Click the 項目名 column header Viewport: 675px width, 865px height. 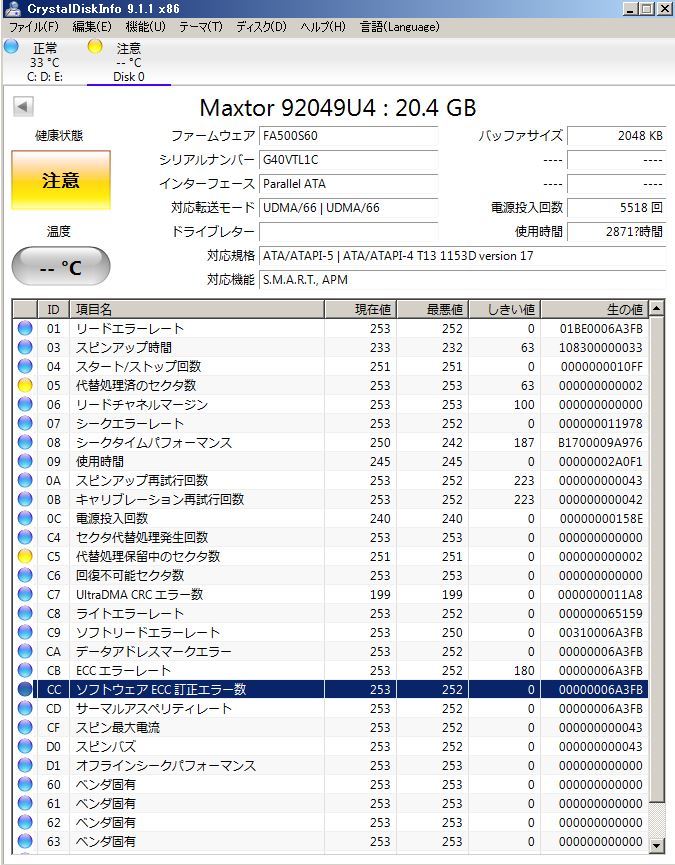pyautogui.click(x=197, y=309)
